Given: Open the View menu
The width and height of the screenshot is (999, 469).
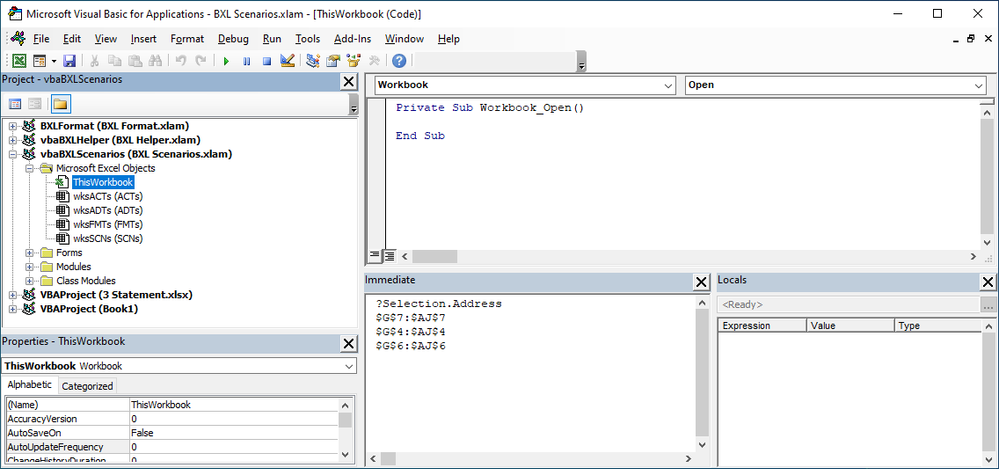Looking at the screenshot, I should click(x=106, y=39).
